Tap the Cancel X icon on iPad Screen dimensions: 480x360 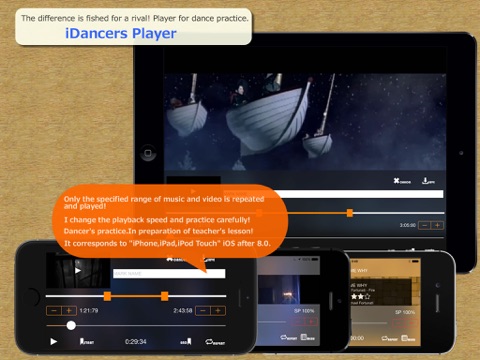coord(402,181)
